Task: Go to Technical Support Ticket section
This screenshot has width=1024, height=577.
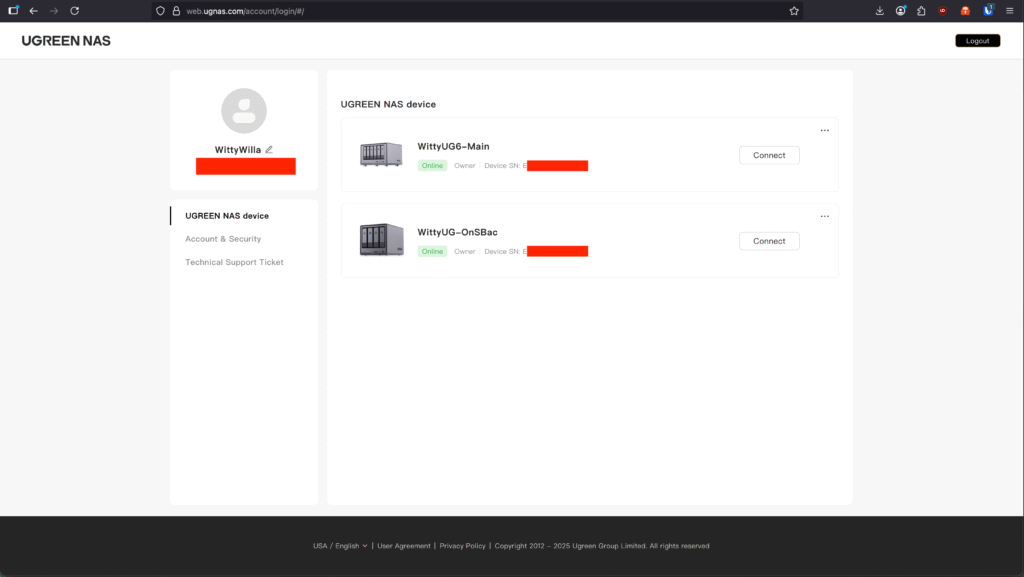Action: pyautogui.click(x=234, y=262)
